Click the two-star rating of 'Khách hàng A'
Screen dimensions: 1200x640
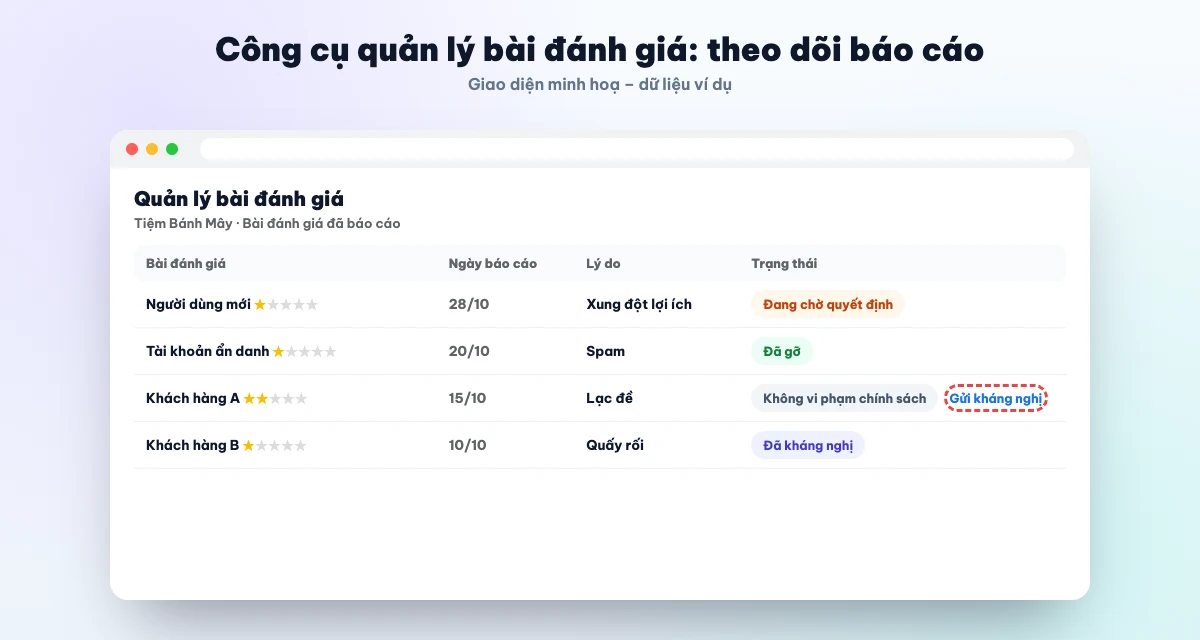pyautogui.click(x=275, y=398)
